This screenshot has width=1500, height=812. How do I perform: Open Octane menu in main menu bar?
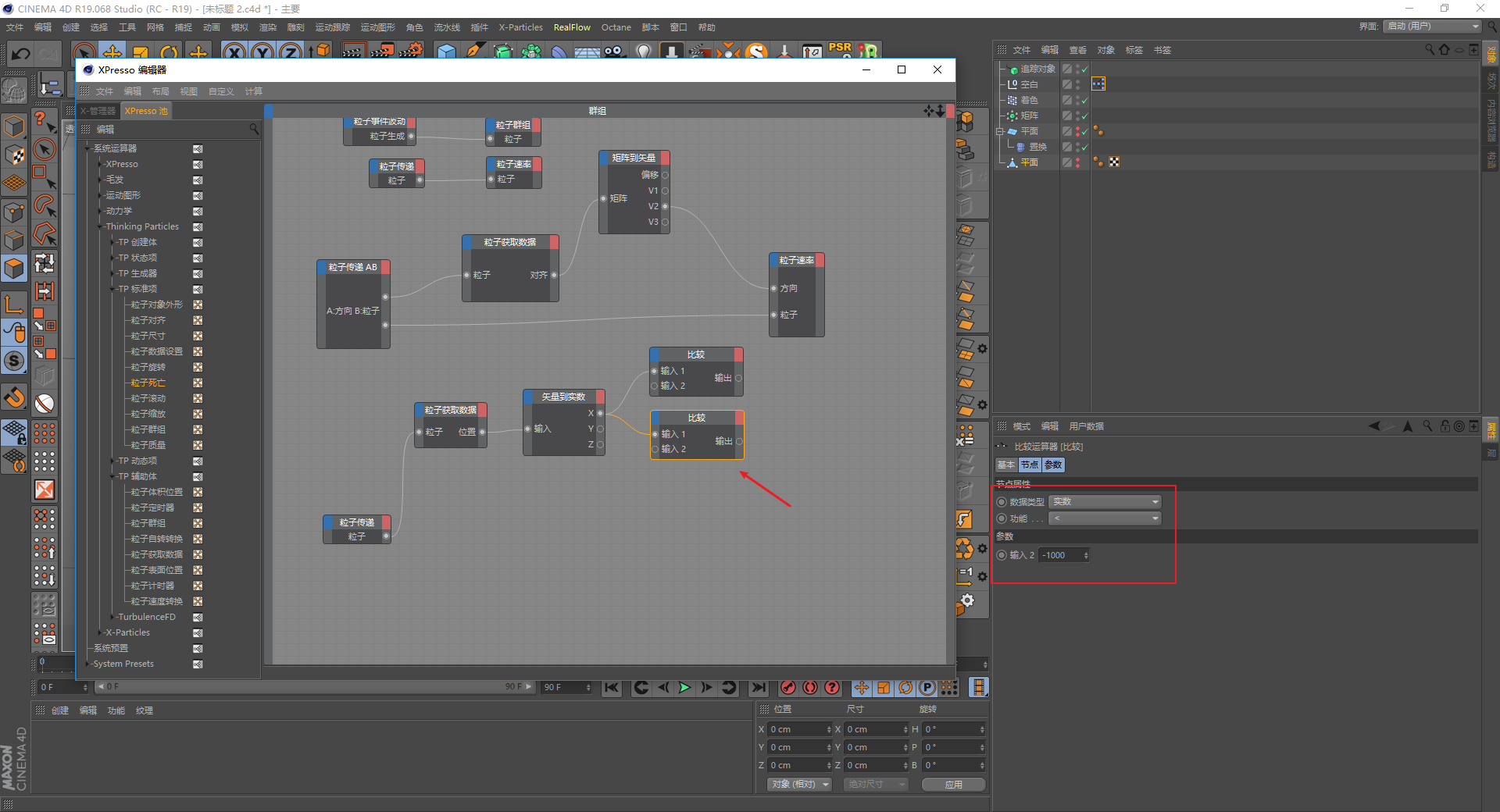pos(616,27)
